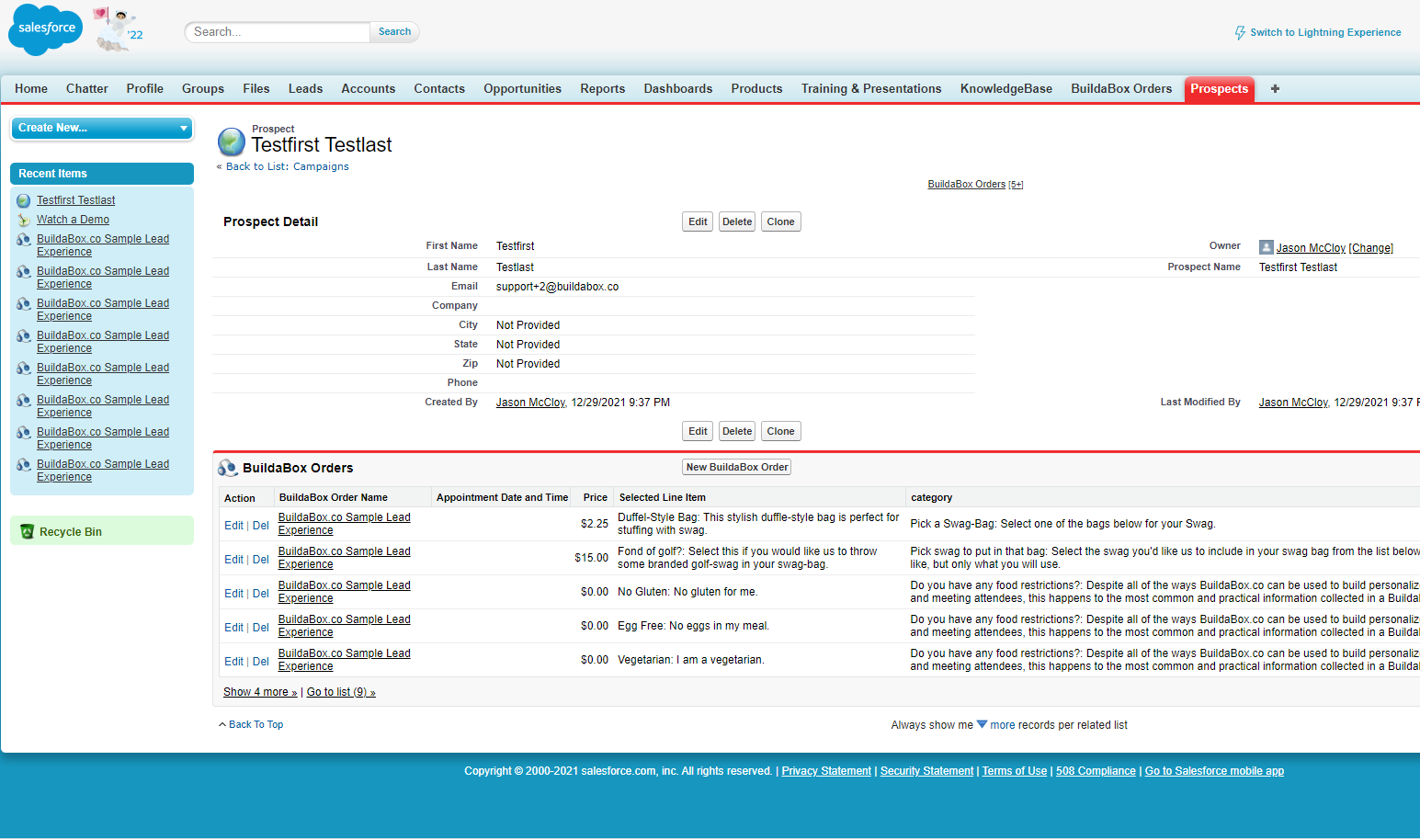
Task: Click the Search button
Action: coord(394,32)
